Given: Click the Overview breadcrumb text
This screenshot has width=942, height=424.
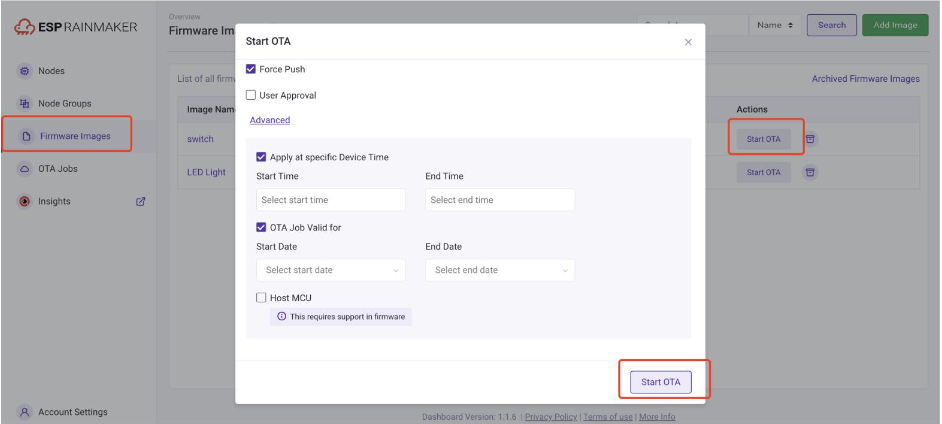Looking at the screenshot, I should coord(184,17).
